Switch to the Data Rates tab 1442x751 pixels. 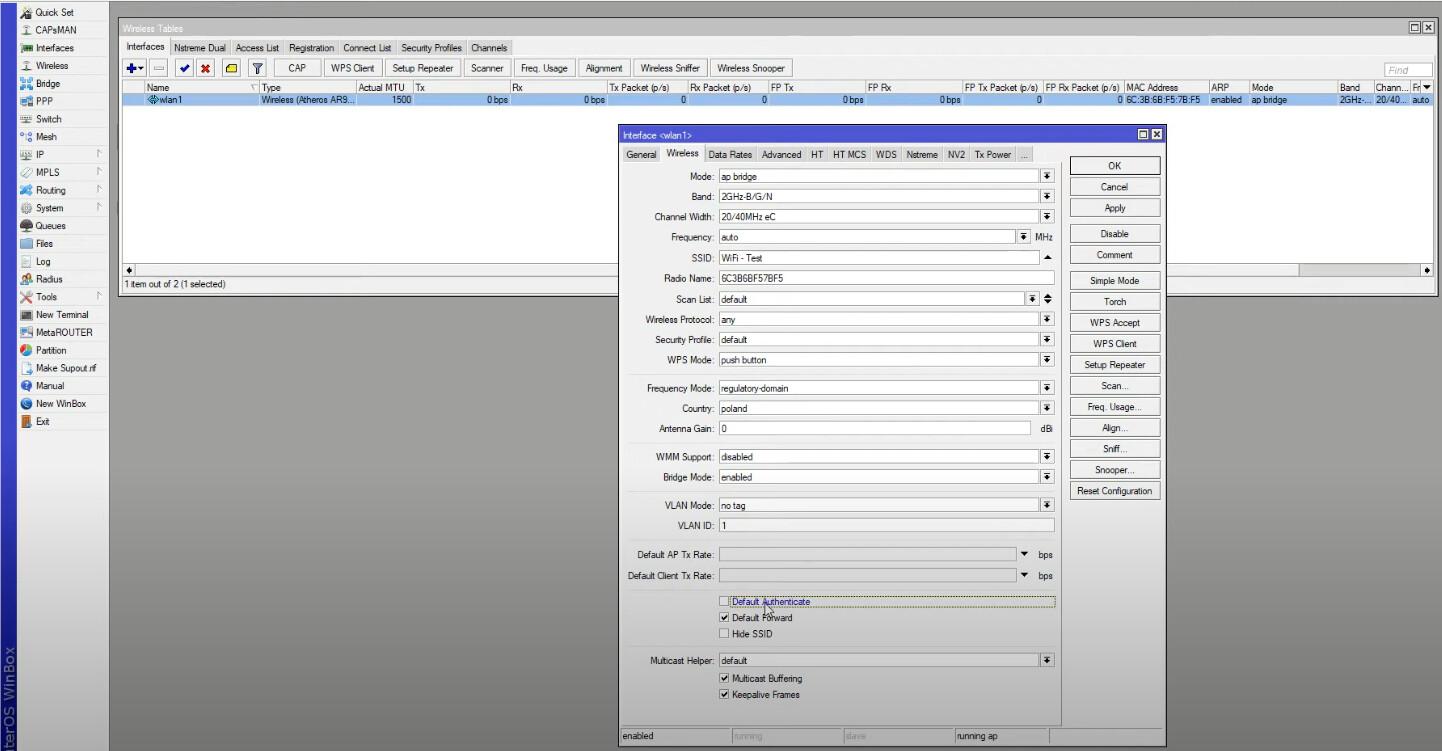(x=730, y=155)
